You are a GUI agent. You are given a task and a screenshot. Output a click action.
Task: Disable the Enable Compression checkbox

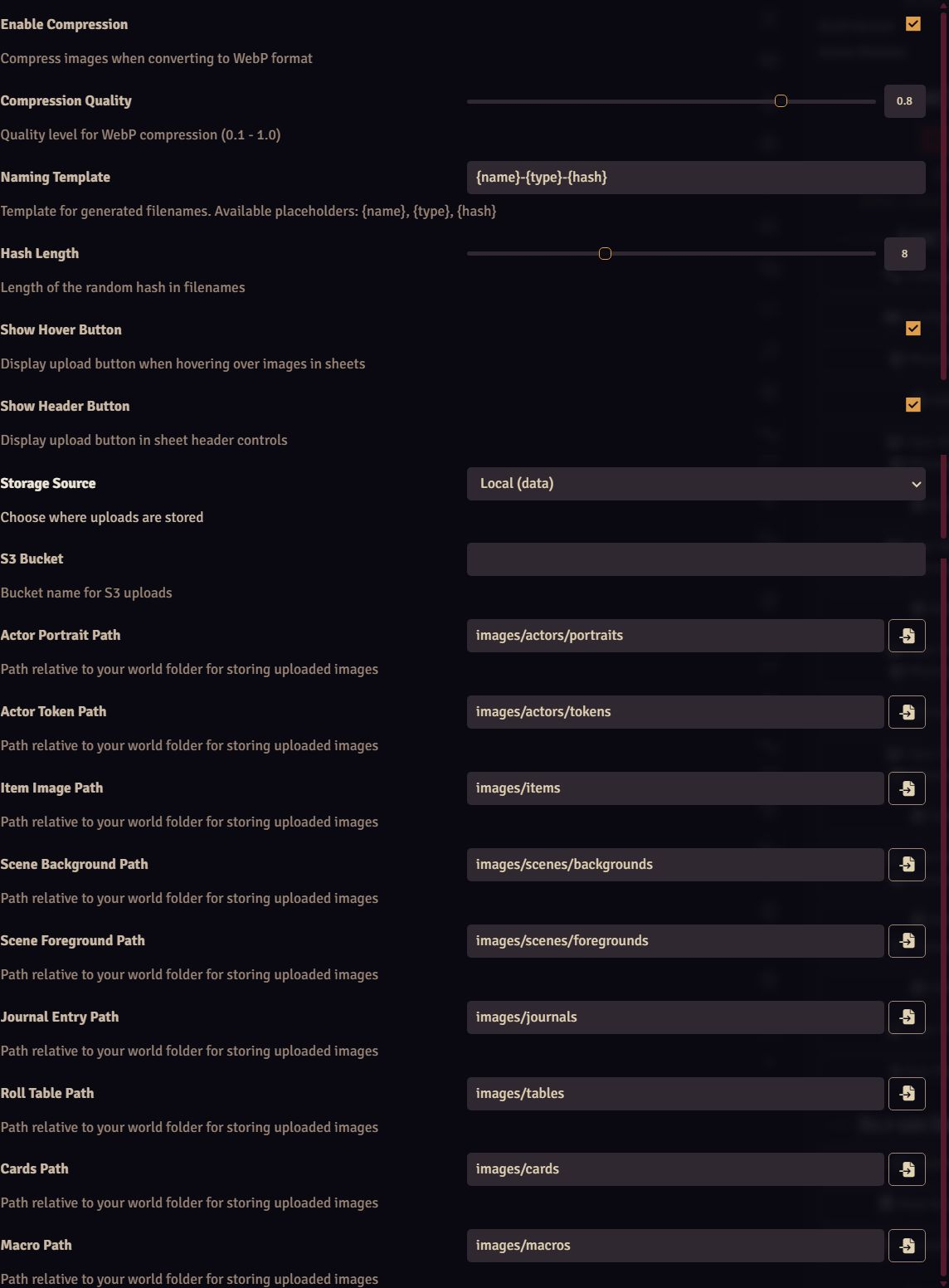pyautogui.click(x=913, y=24)
